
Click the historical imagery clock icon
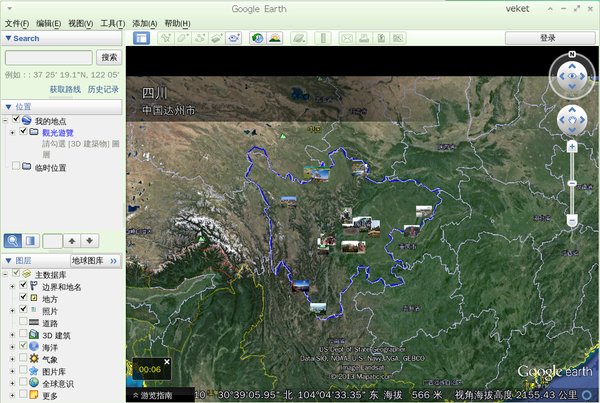coord(258,38)
